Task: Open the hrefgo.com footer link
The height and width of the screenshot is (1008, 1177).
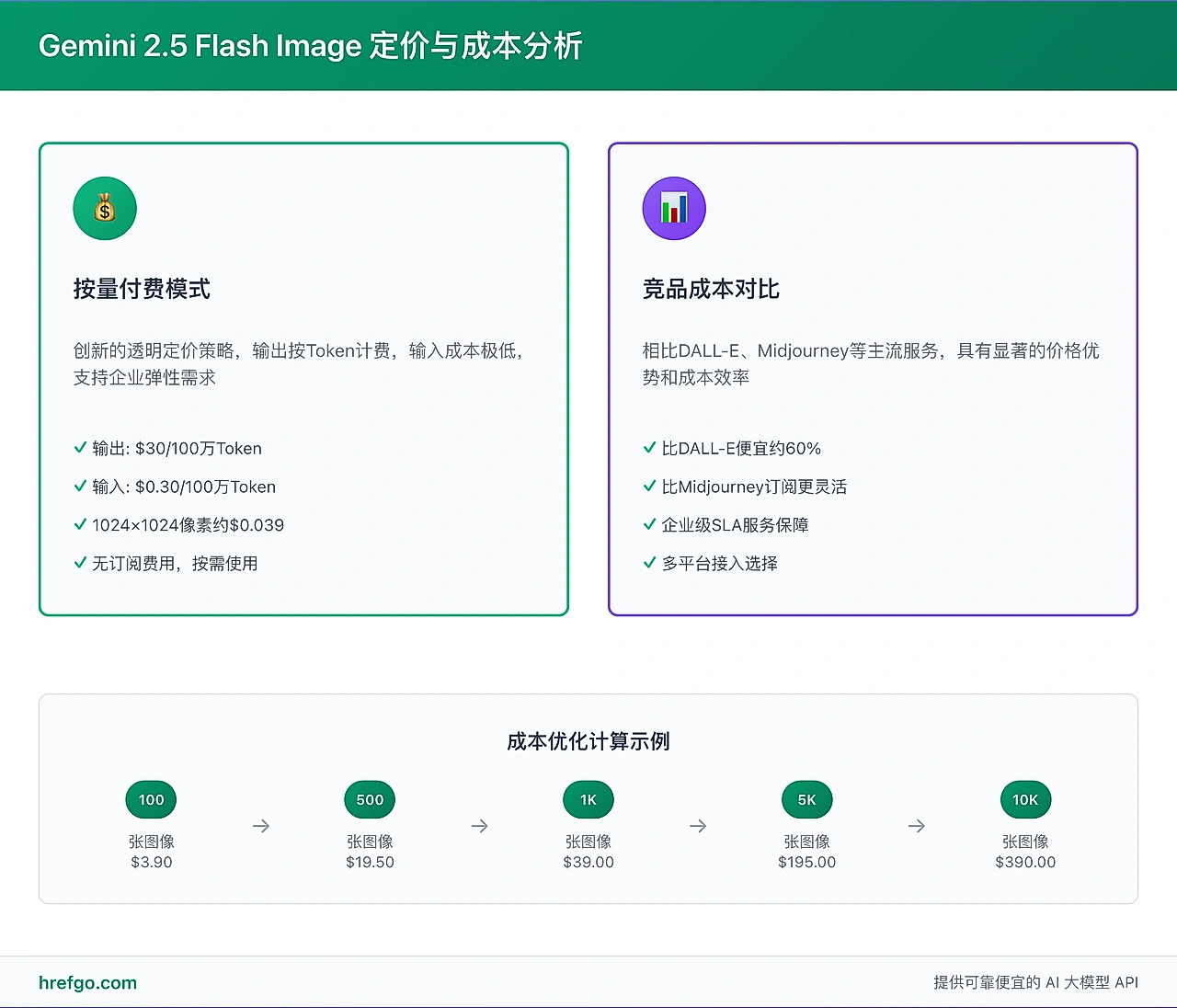Action: (x=87, y=982)
